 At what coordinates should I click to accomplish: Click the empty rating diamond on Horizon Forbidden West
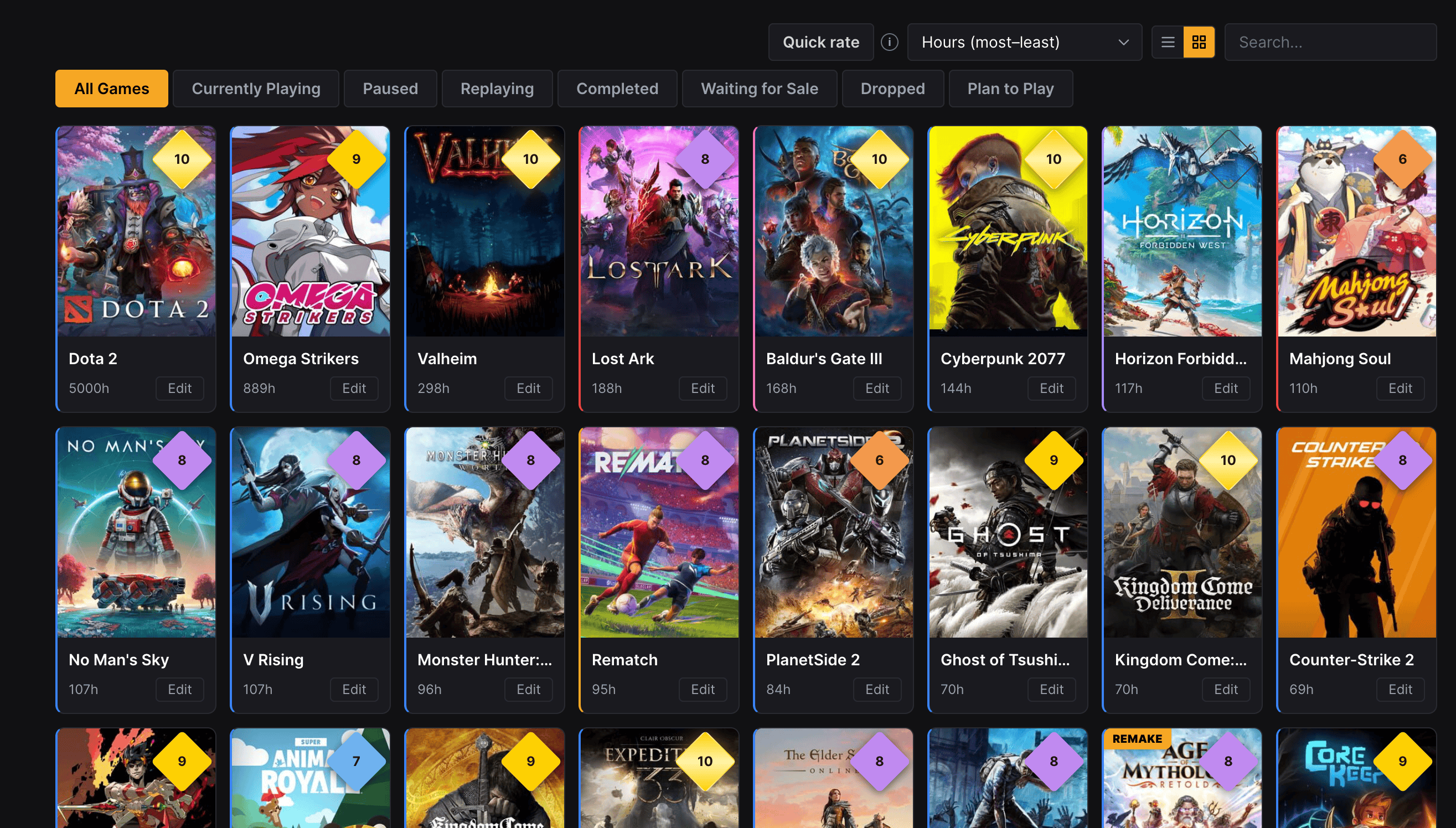click(1228, 159)
